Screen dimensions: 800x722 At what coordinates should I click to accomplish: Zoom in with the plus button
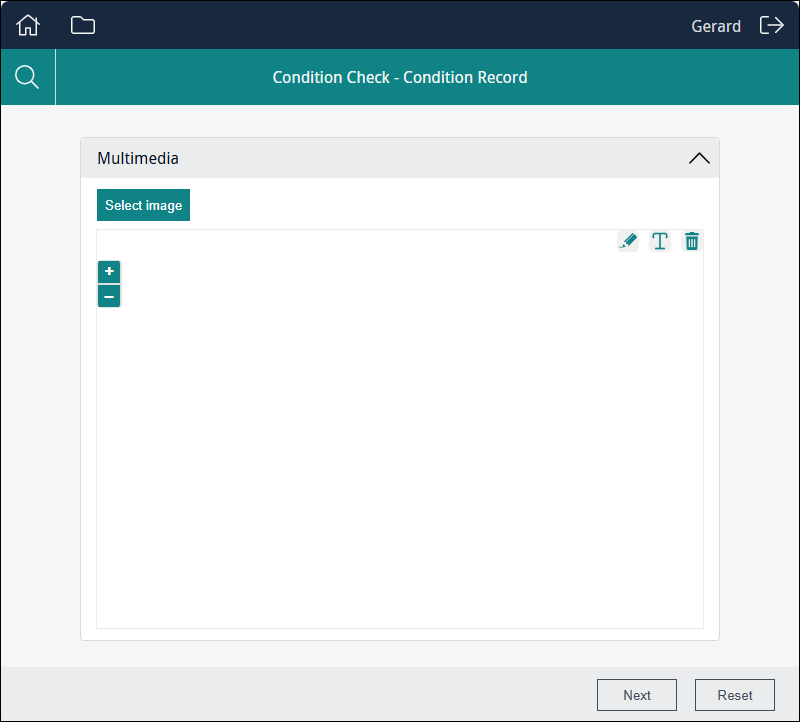tap(109, 272)
